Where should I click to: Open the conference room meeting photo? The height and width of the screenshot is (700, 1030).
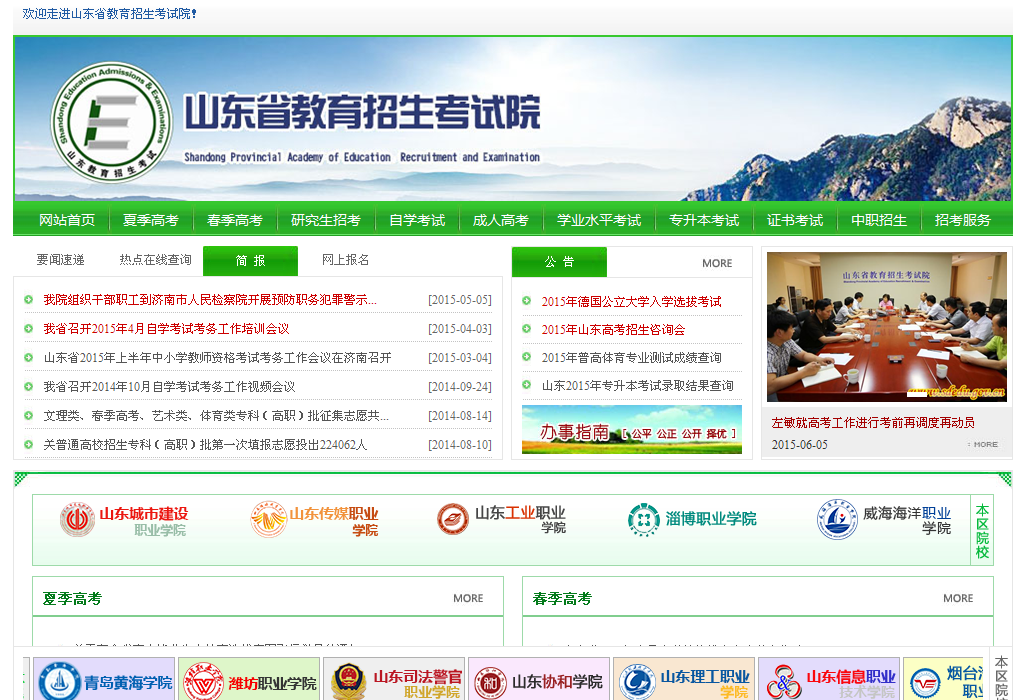[x=887, y=327]
